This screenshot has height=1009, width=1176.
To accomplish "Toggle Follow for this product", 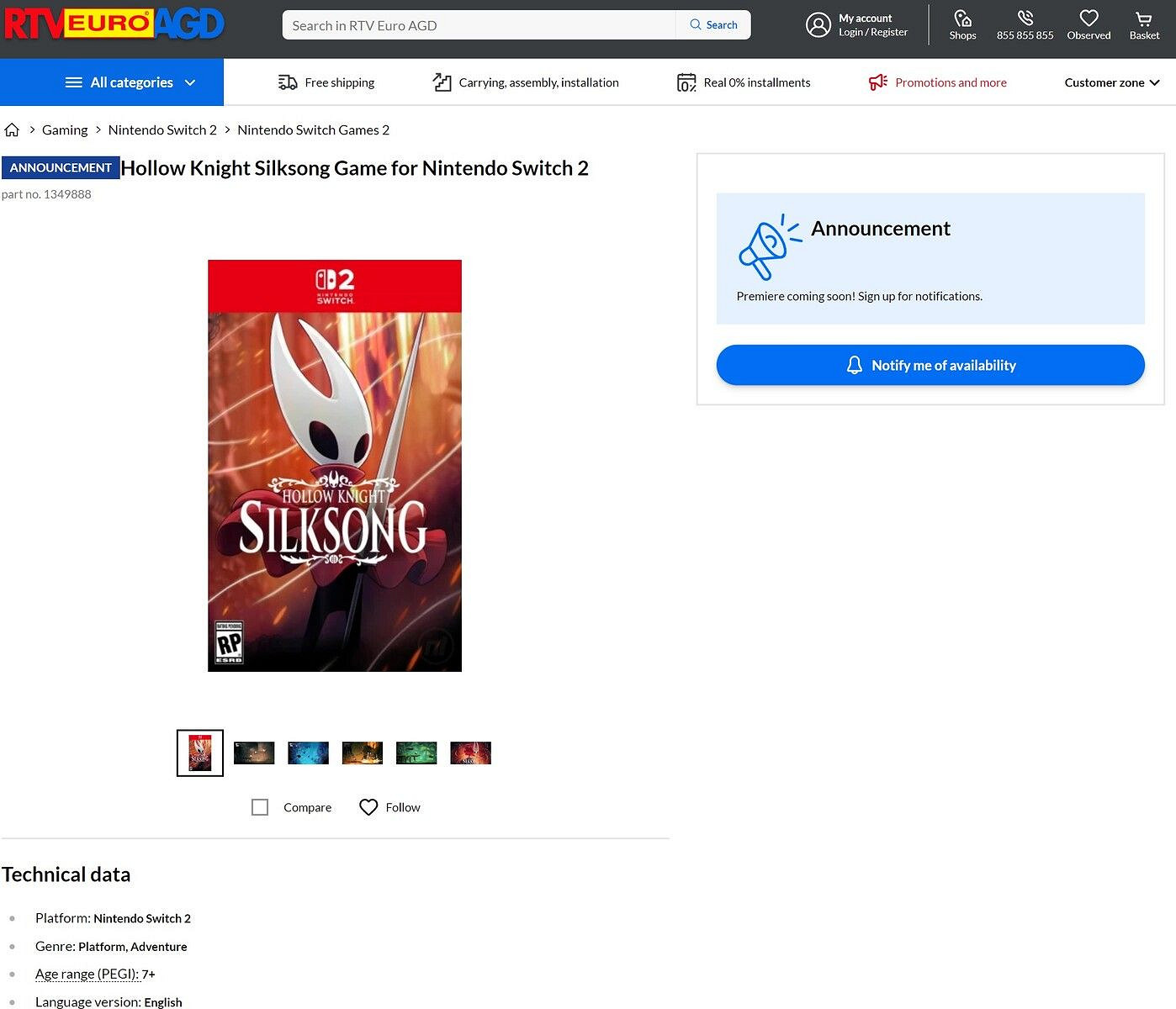I will (x=389, y=807).
